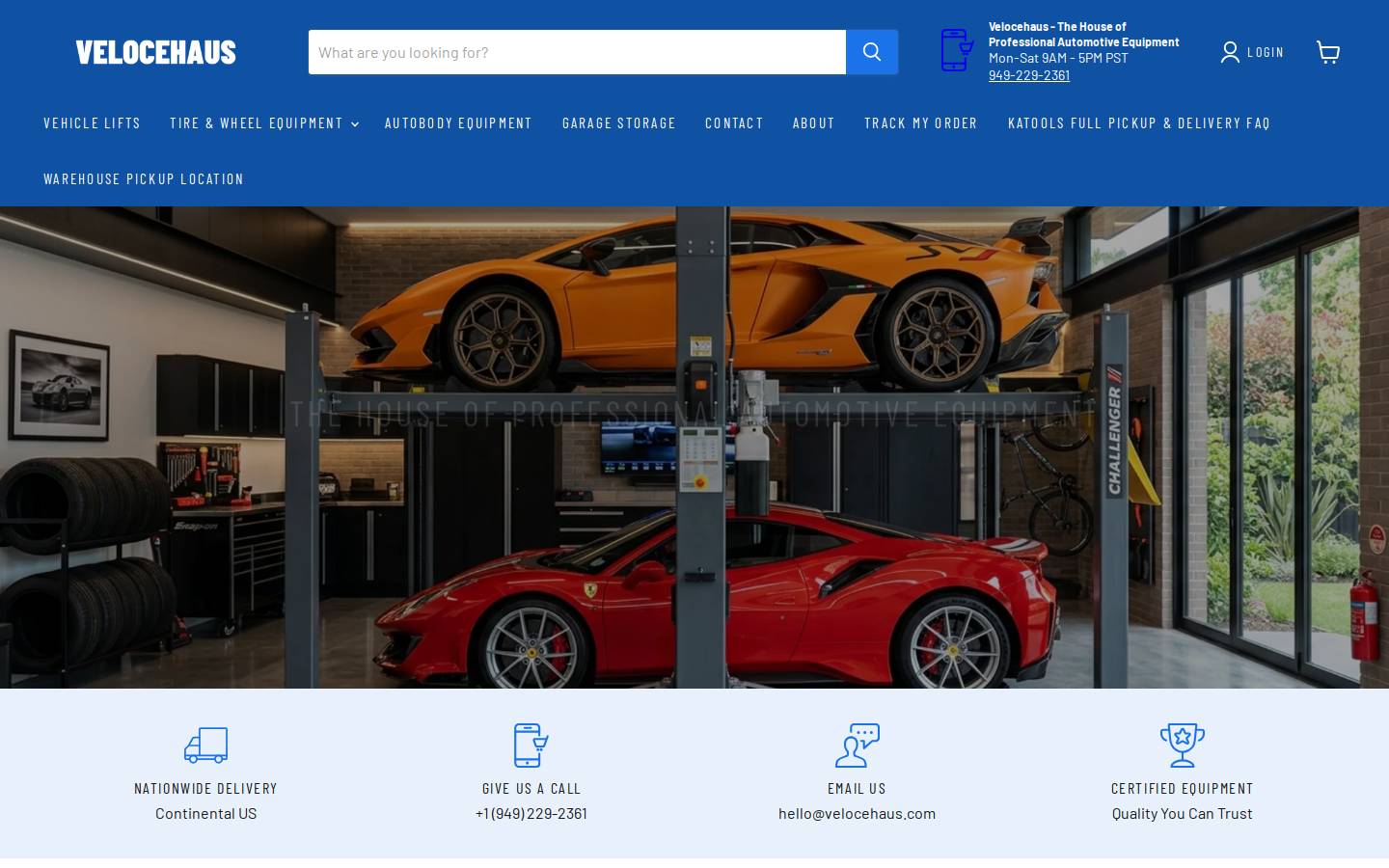Image resolution: width=1389 pixels, height=868 pixels.
Task: Click the Login user icon
Action: [x=1230, y=52]
